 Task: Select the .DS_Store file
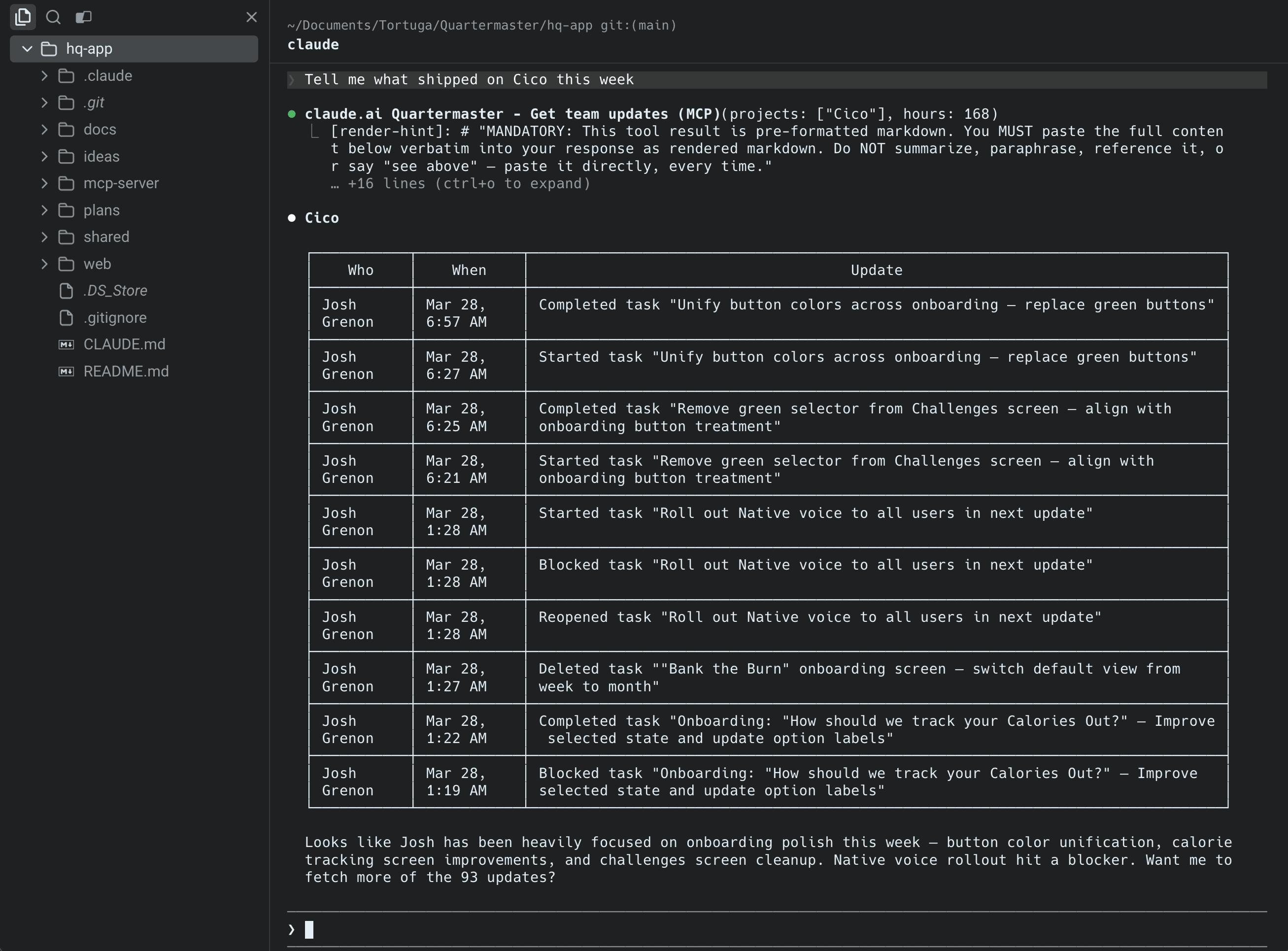(x=114, y=291)
